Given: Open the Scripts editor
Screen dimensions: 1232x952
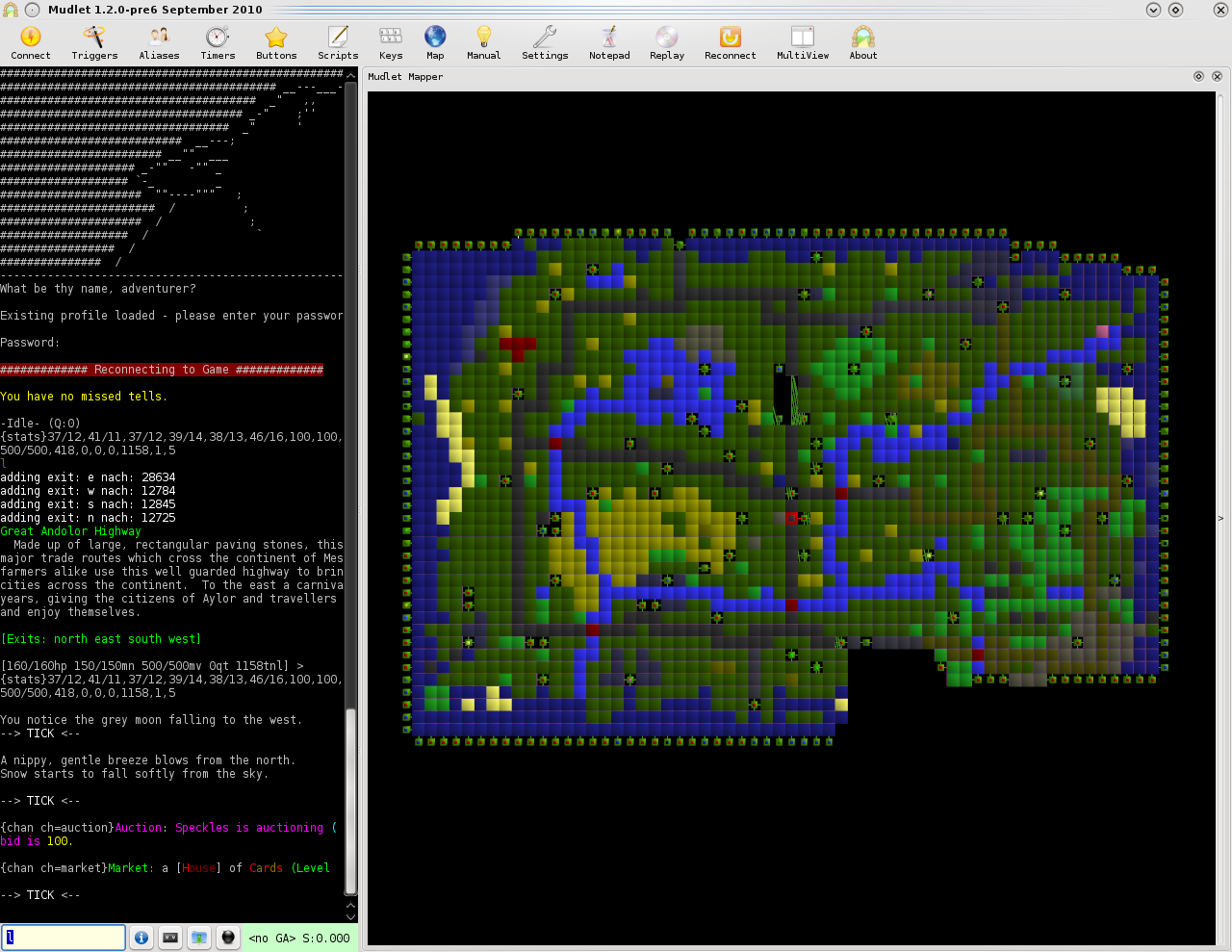Looking at the screenshot, I should tap(338, 43).
